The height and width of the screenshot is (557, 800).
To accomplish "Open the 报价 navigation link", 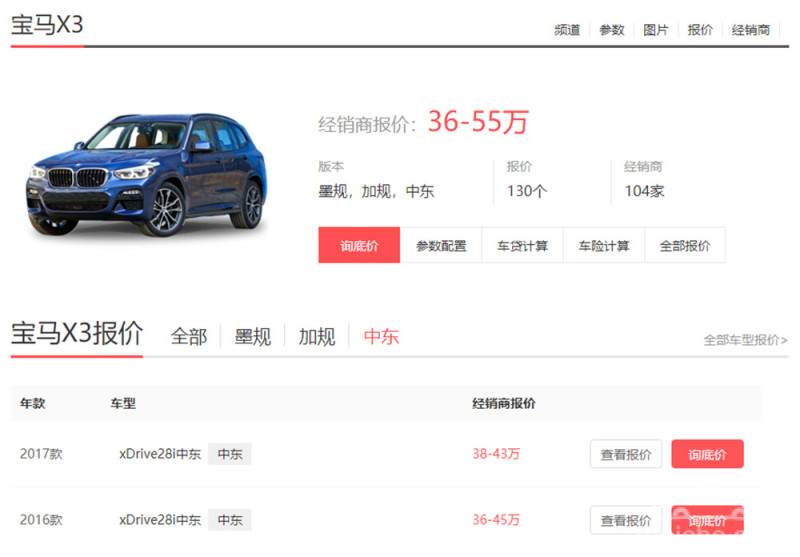I will click(699, 30).
